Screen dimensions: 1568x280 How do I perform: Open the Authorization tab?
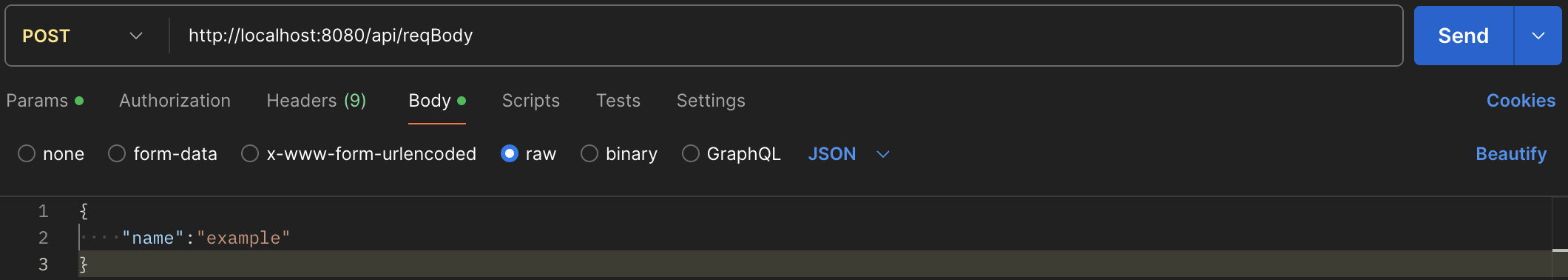(175, 101)
